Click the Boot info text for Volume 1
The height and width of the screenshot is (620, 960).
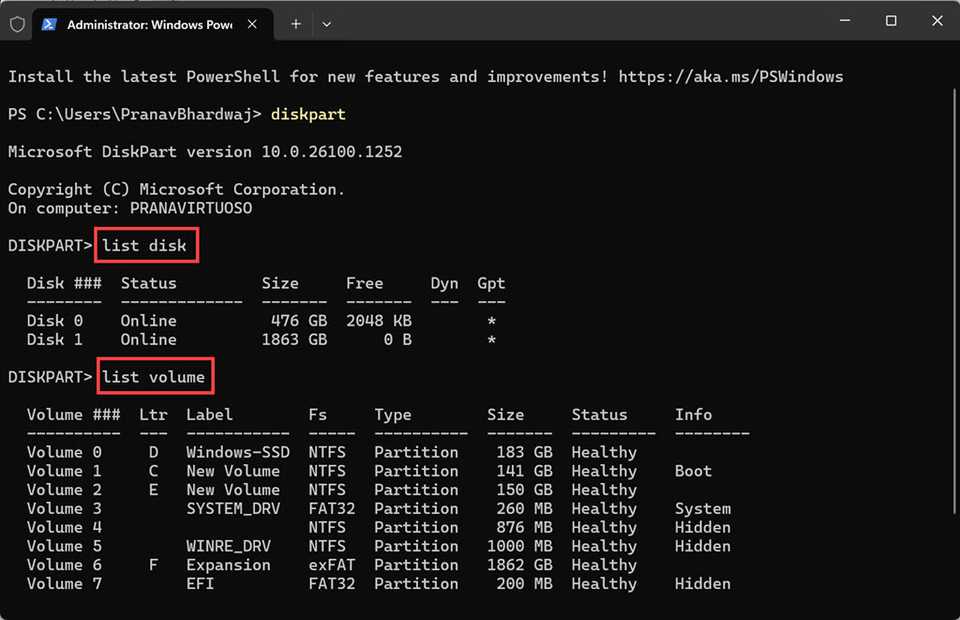click(x=693, y=471)
